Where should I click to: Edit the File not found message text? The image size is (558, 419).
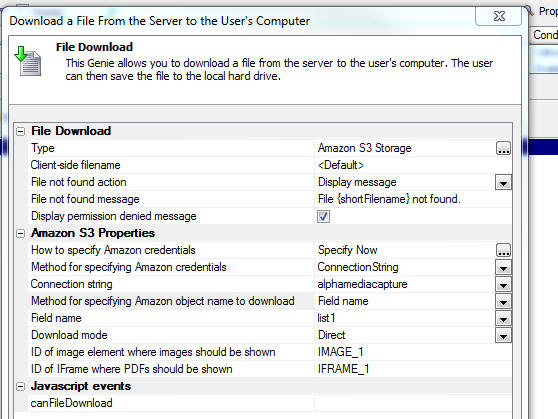click(x=413, y=199)
